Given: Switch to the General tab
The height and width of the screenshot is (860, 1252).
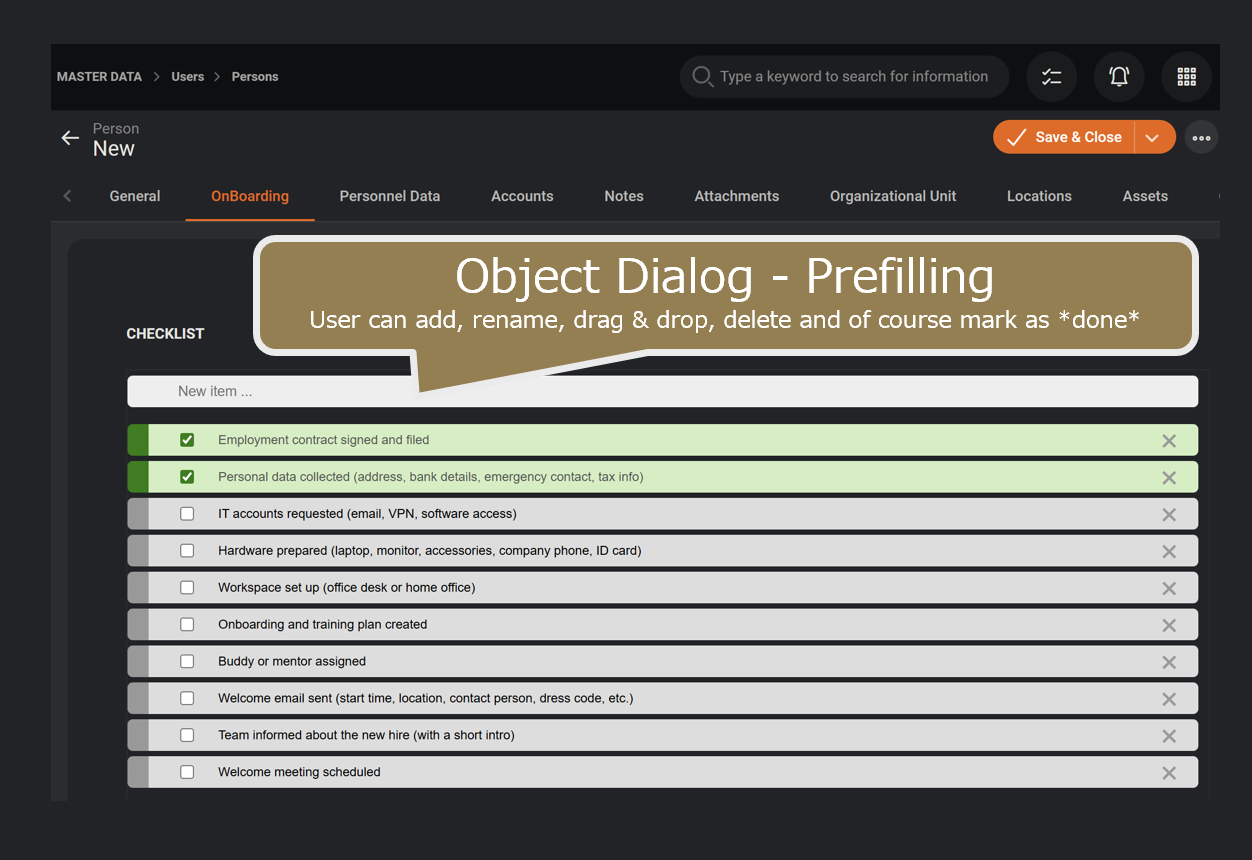Looking at the screenshot, I should 135,196.
